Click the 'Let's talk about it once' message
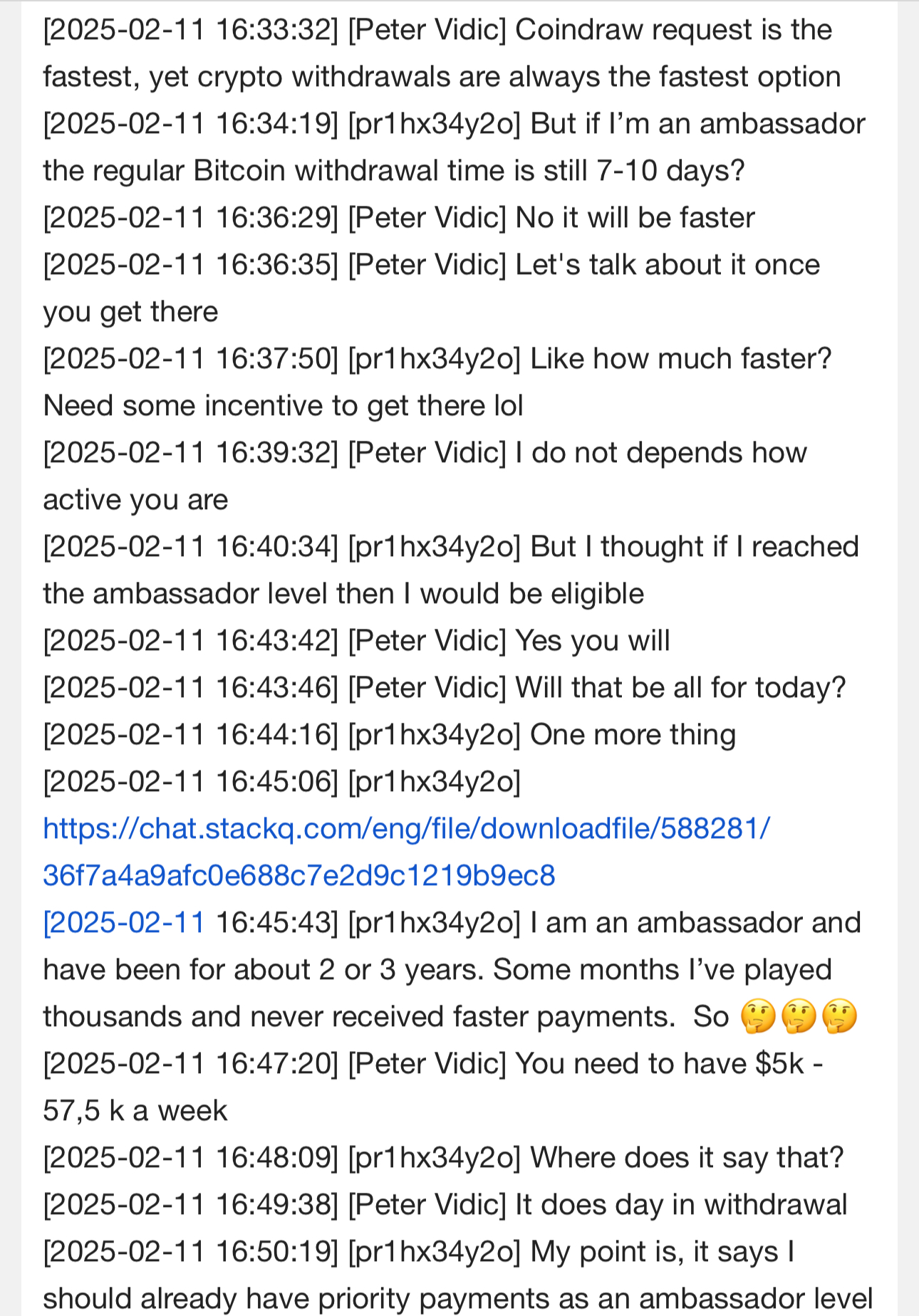The height and width of the screenshot is (1316, 919). coord(432,288)
